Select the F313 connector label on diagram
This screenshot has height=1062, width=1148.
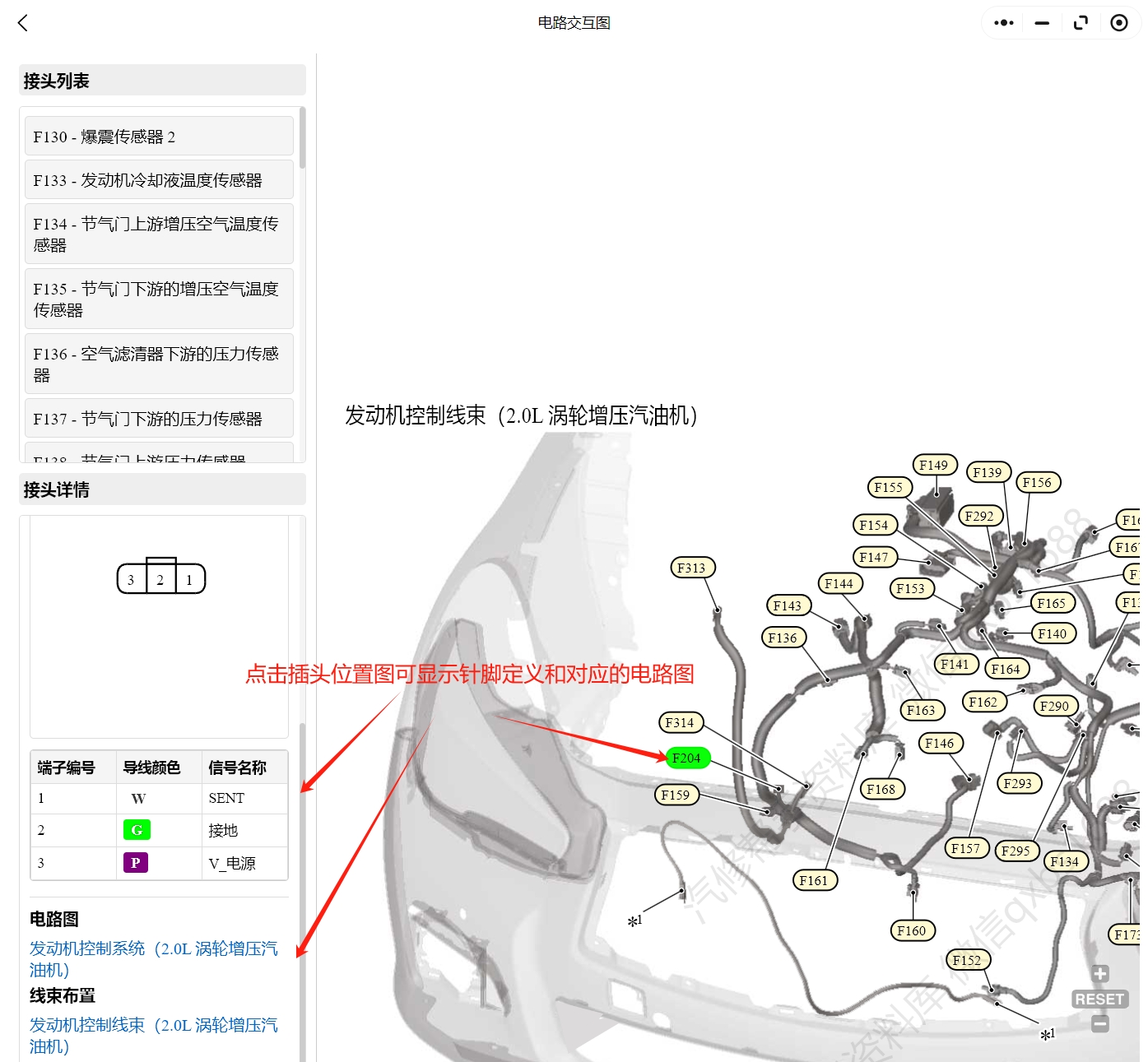693,568
